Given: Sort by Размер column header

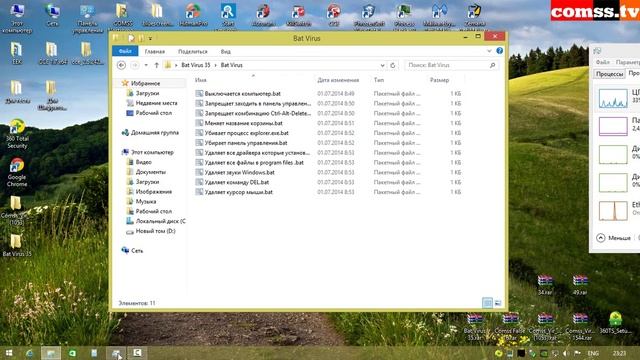Looking at the screenshot, I should tap(439, 80).
